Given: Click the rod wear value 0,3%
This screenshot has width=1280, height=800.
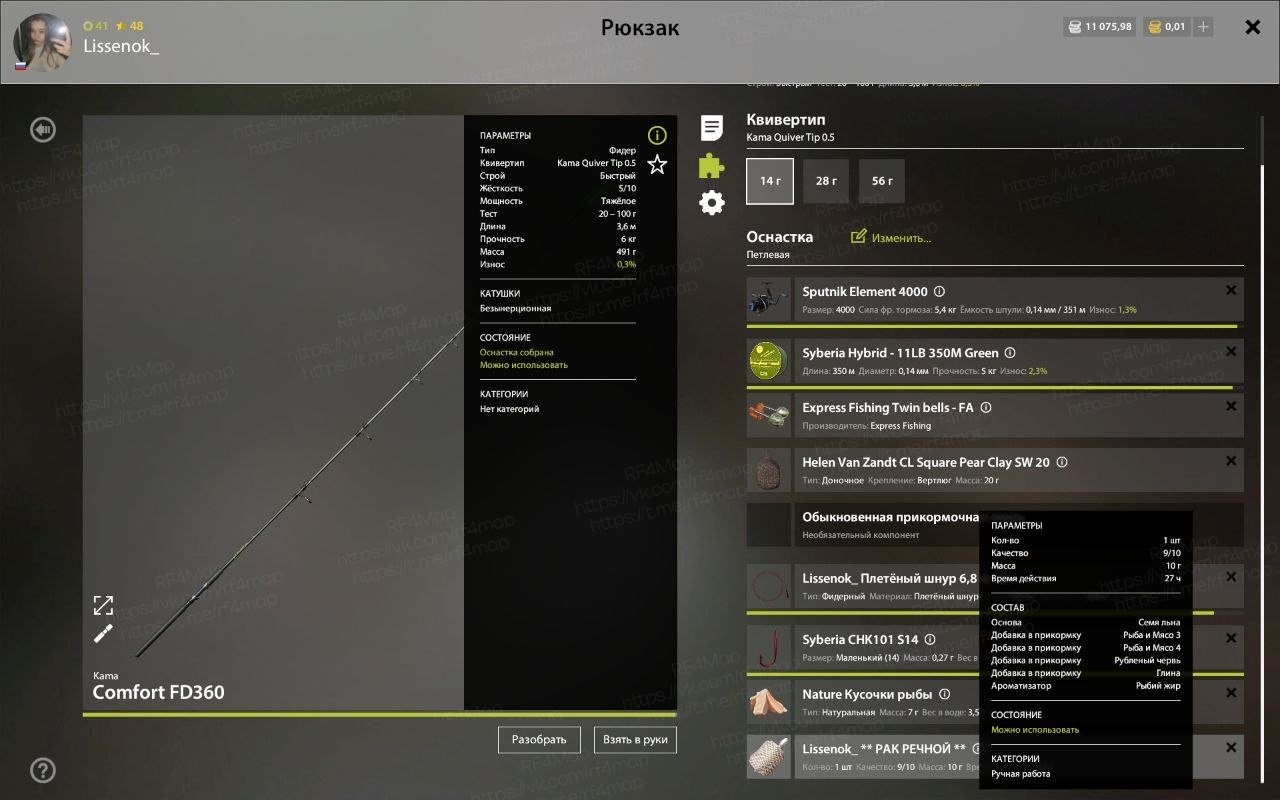Looking at the screenshot, I should coord(626,264).
